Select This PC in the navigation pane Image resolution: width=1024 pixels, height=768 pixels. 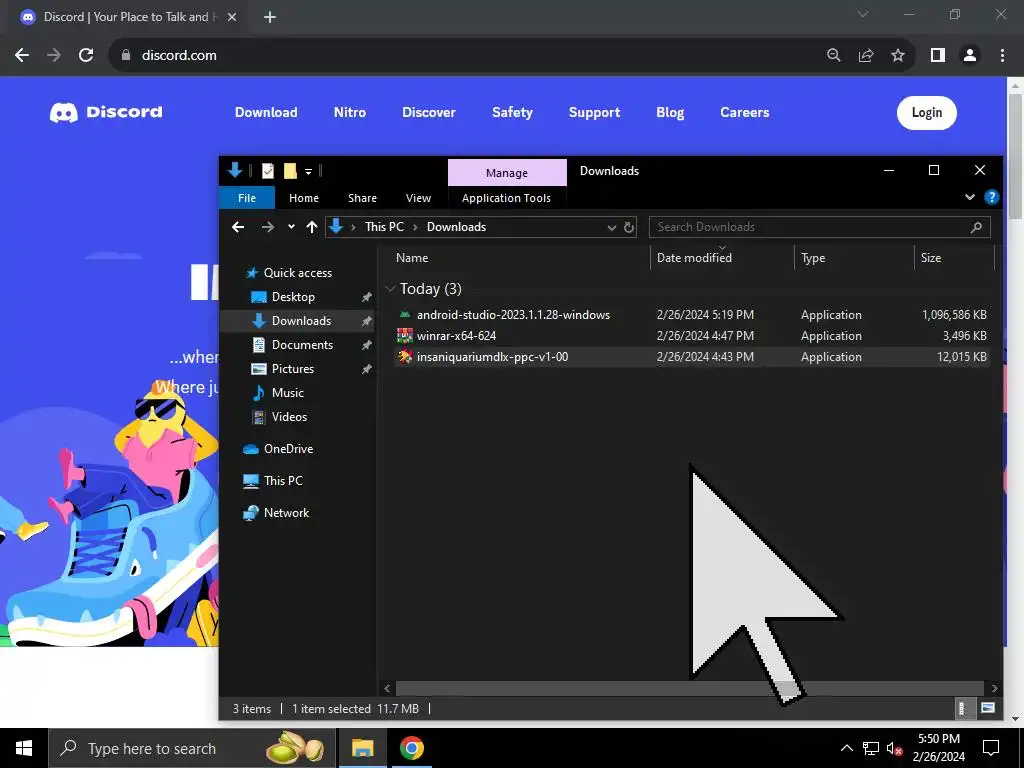click(x=283, y=481)
